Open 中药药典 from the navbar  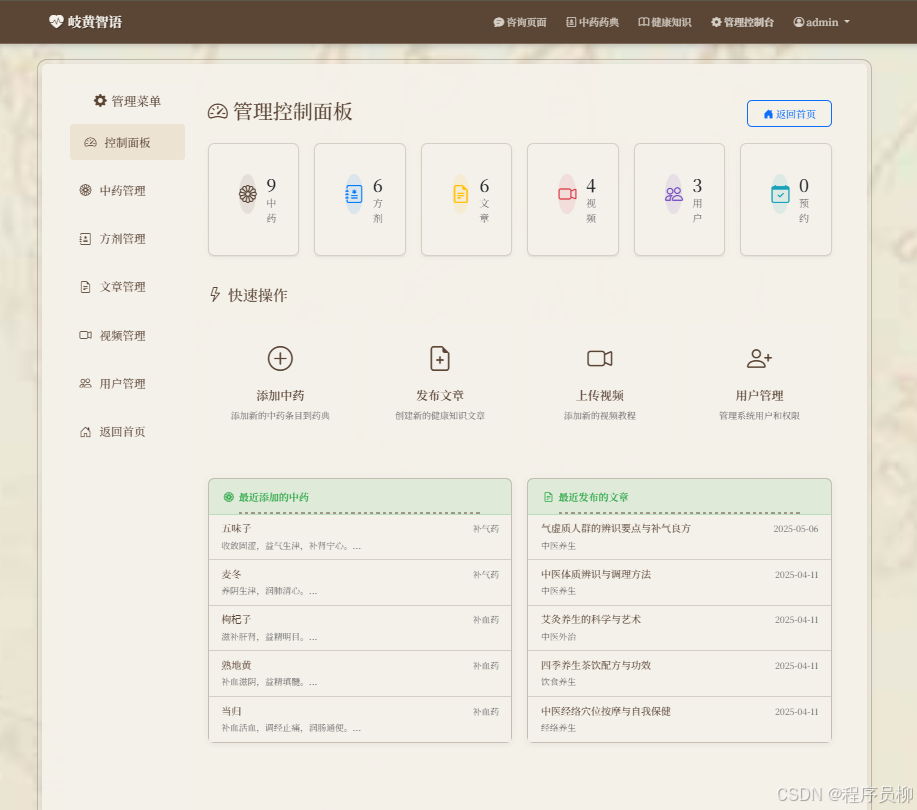591,22
